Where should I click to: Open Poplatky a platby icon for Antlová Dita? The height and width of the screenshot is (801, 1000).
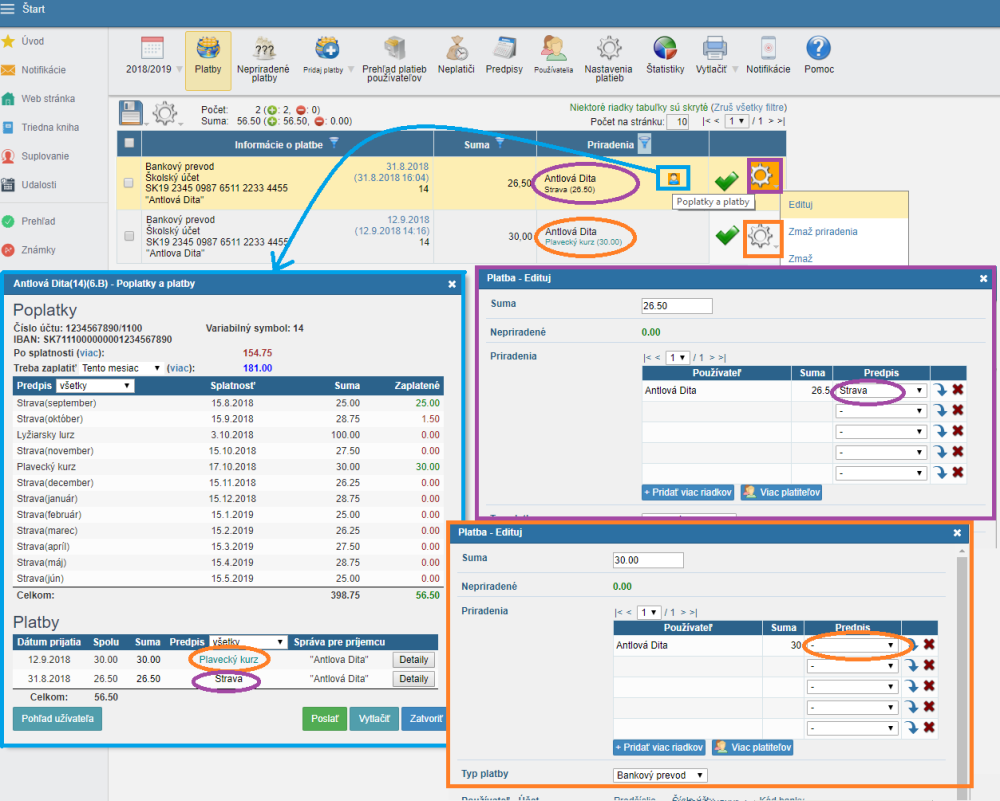point(674,178)
